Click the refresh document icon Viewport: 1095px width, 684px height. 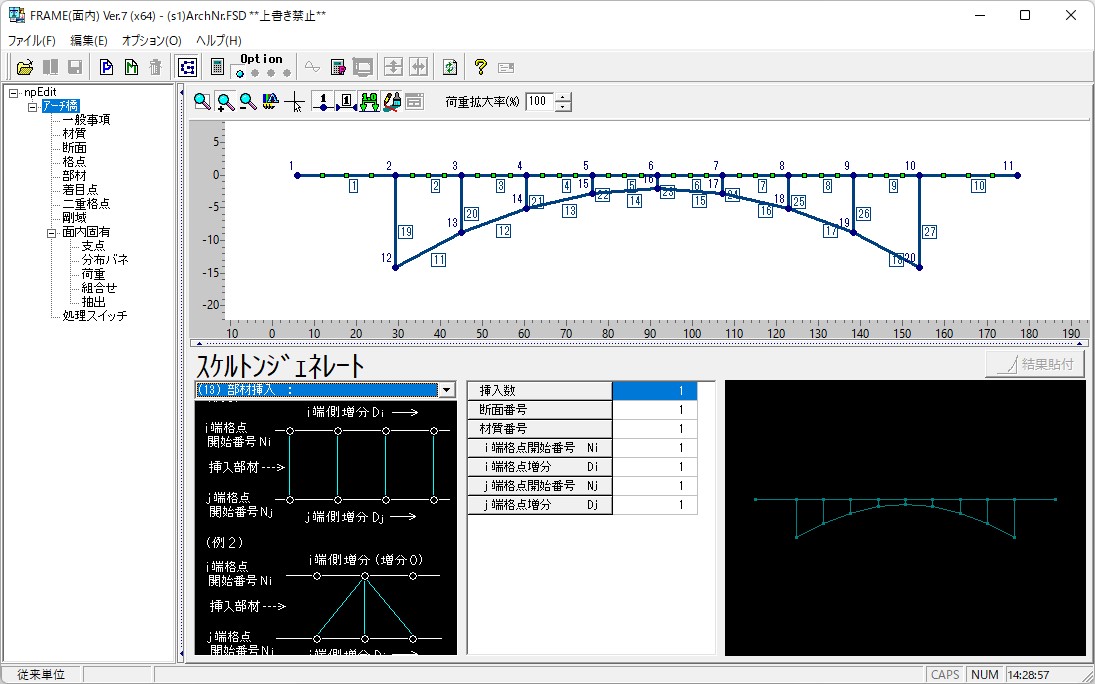click(x=450, y=67)
